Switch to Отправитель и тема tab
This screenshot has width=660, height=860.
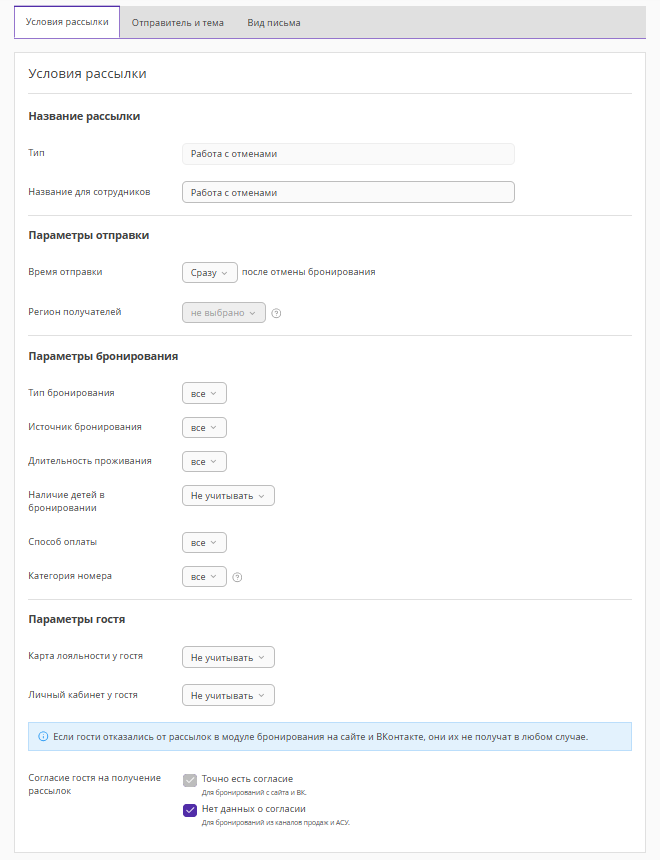(x=178, y=22)
